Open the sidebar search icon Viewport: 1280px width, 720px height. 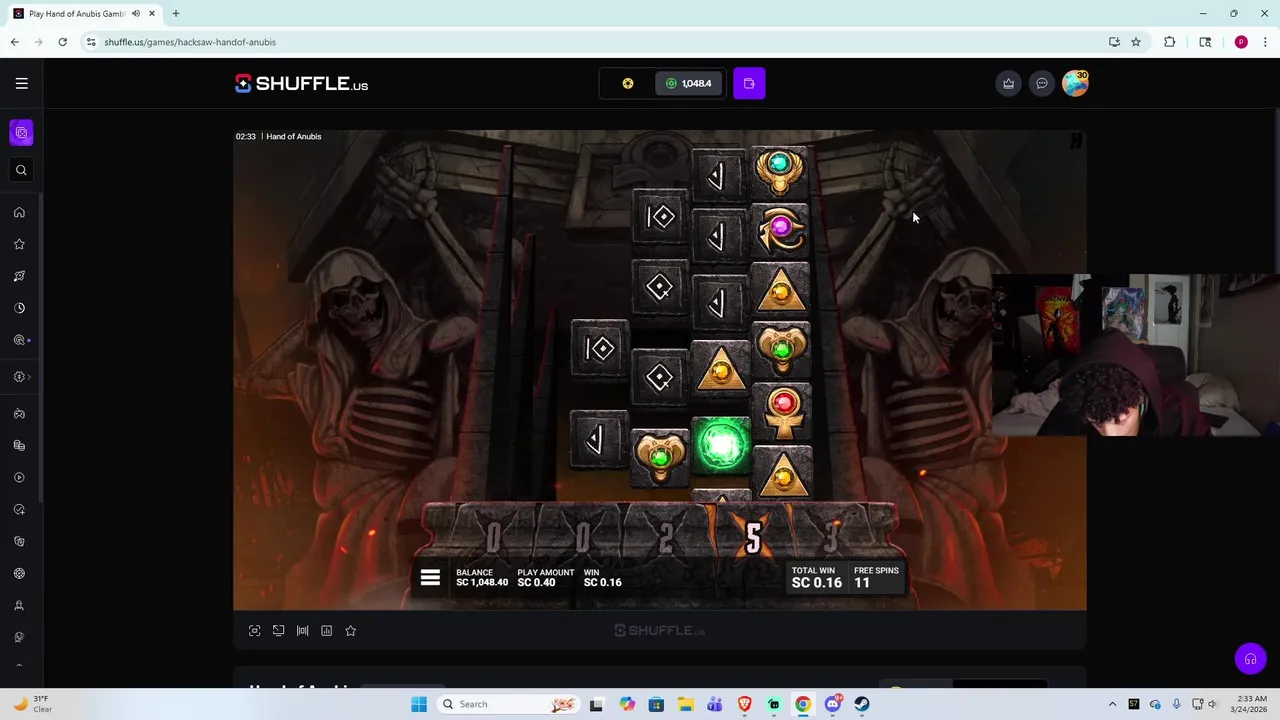coord(21,170)
